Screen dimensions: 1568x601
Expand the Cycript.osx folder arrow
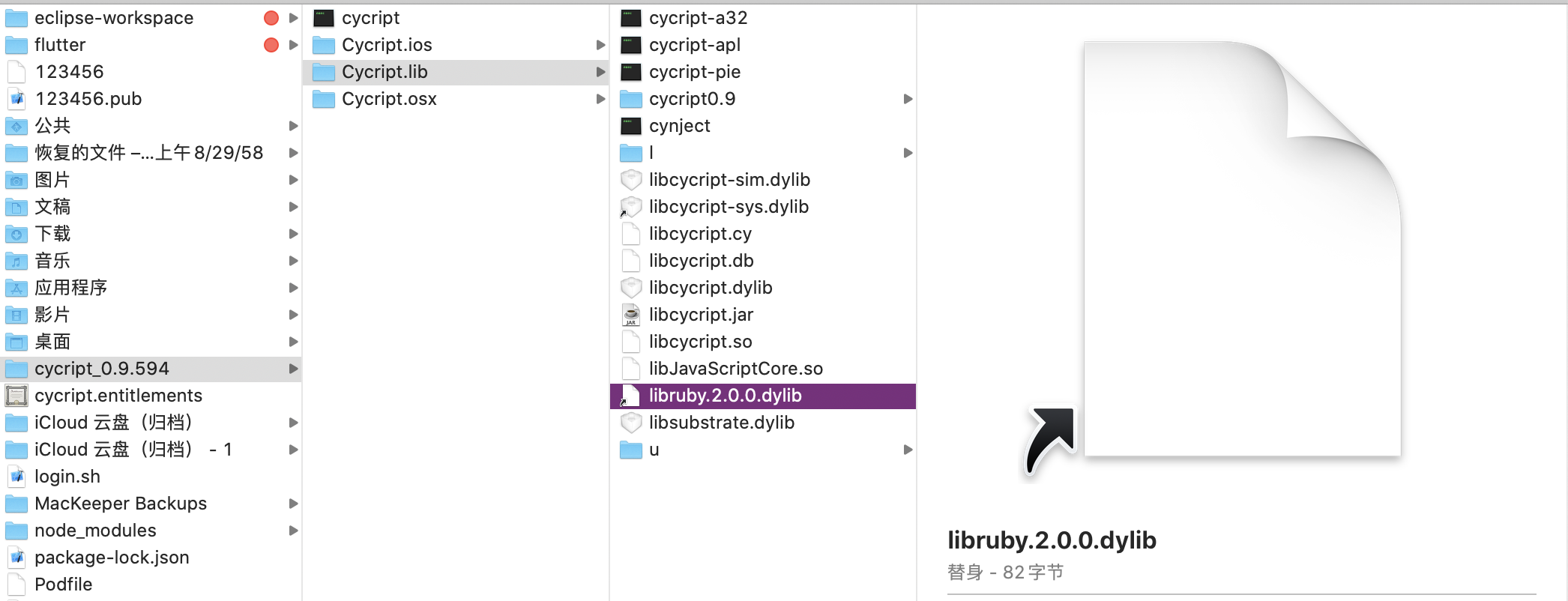pos(600,99)
